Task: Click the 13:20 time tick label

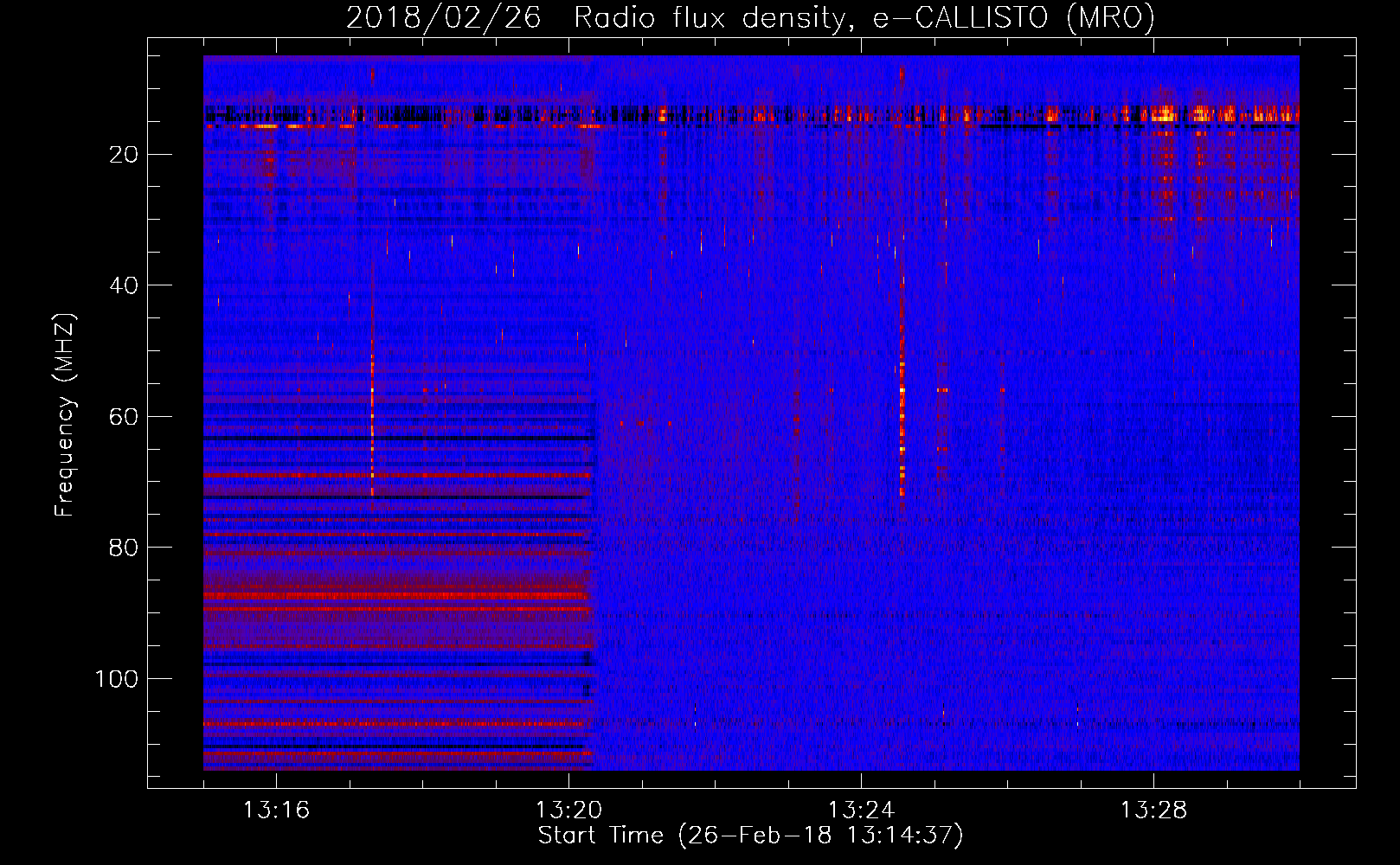Action: click(568, 811)
